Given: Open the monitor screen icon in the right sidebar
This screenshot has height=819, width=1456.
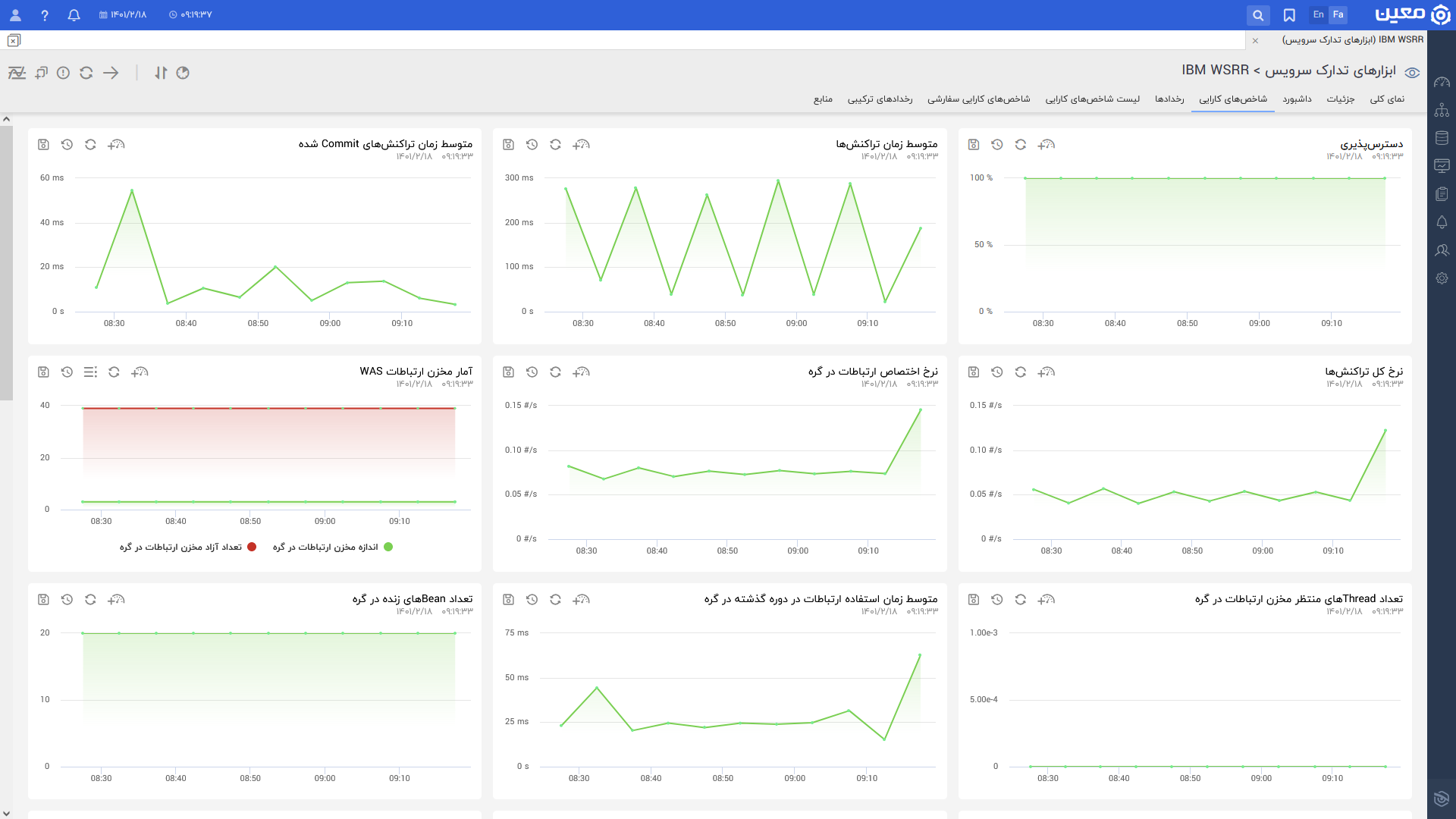Looking at the screenshot, I should (x=1442, y=166).
